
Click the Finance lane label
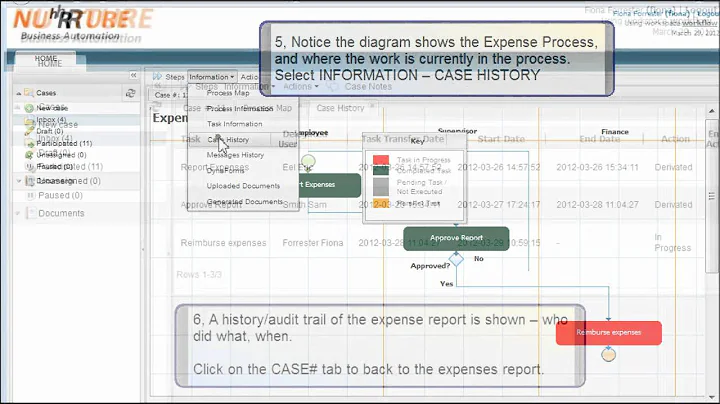(614, 132)
